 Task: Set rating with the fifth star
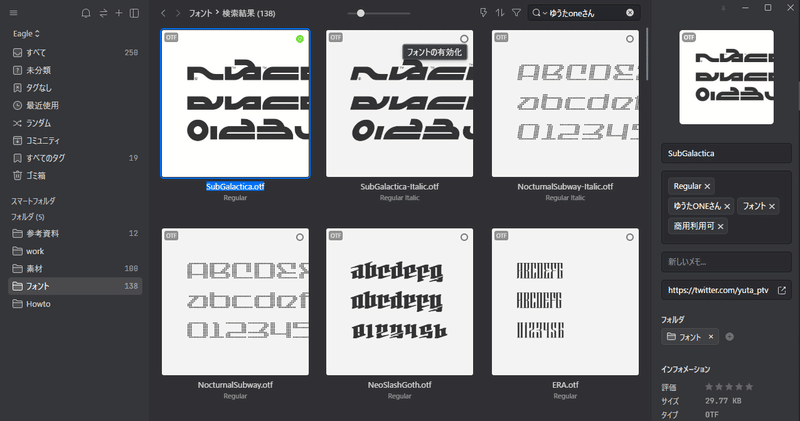coord(749,387)
